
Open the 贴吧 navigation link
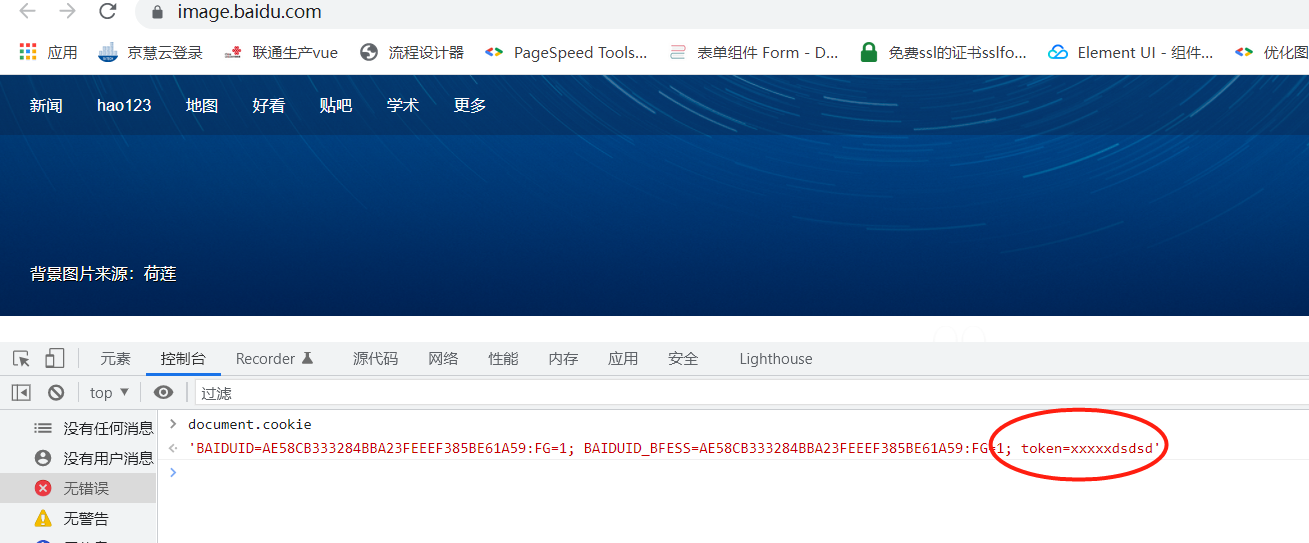tap(336, 105)
